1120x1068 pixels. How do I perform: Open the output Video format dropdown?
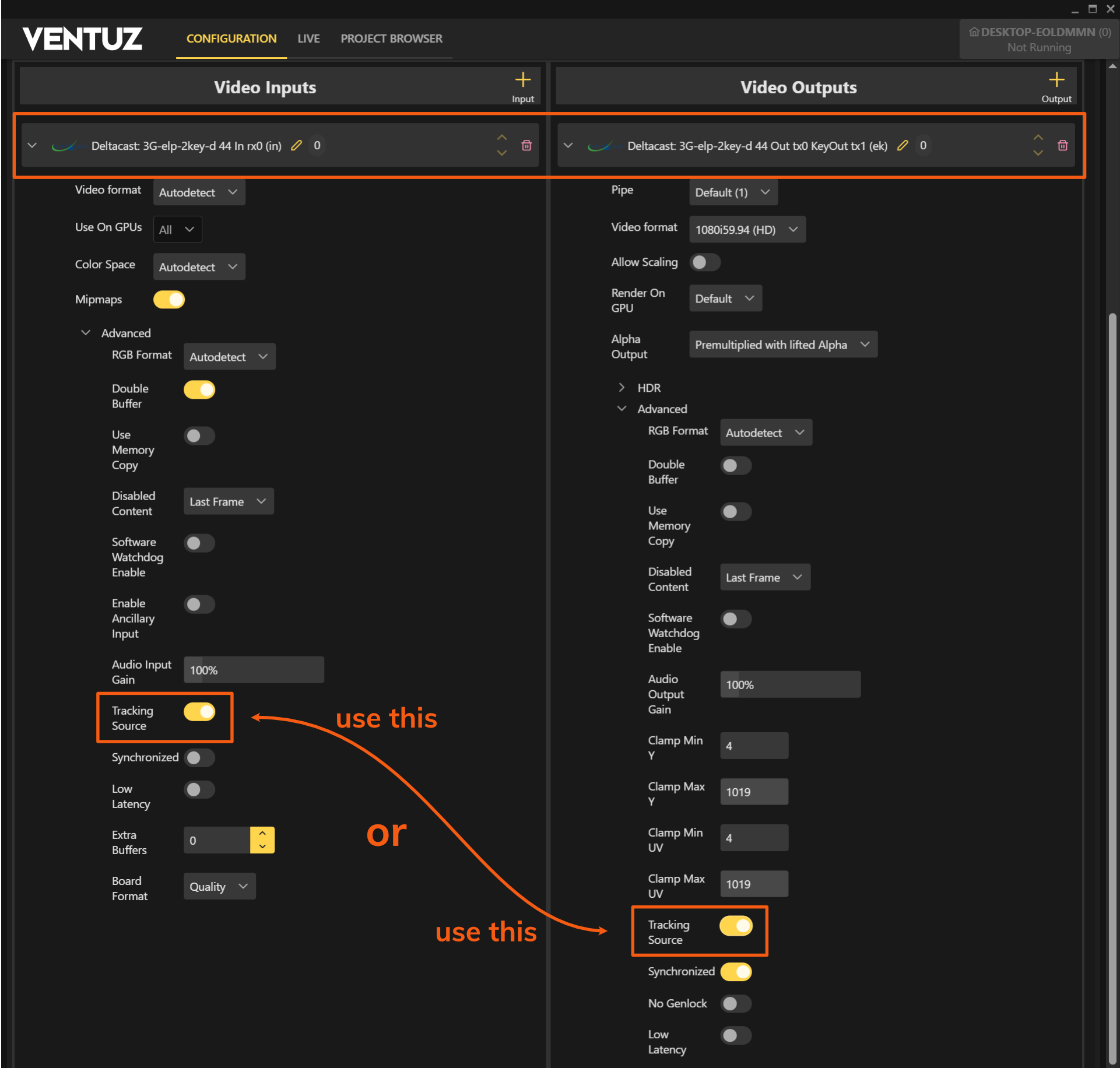746,230
